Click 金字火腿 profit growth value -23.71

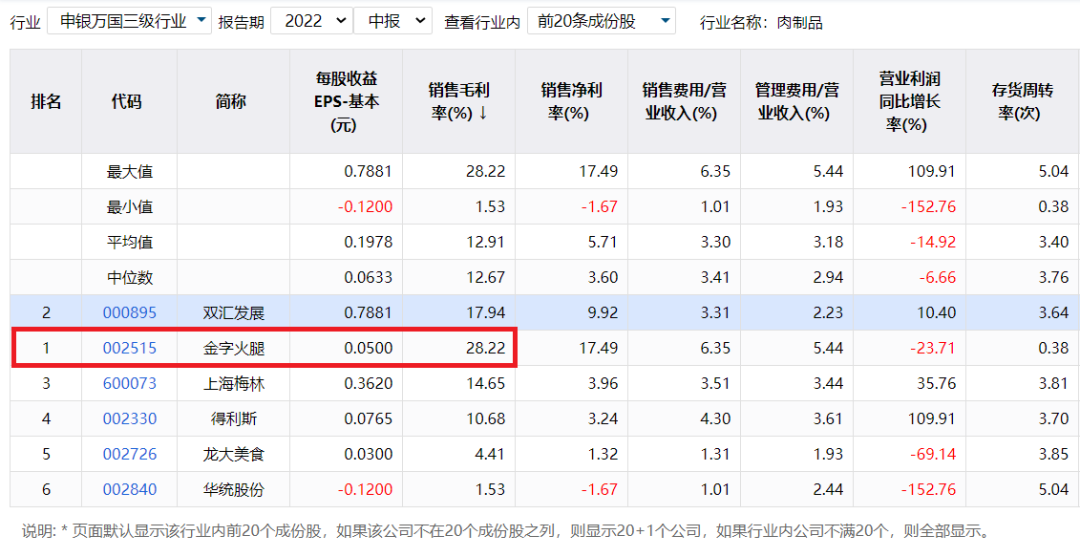(x=932, y=348)
